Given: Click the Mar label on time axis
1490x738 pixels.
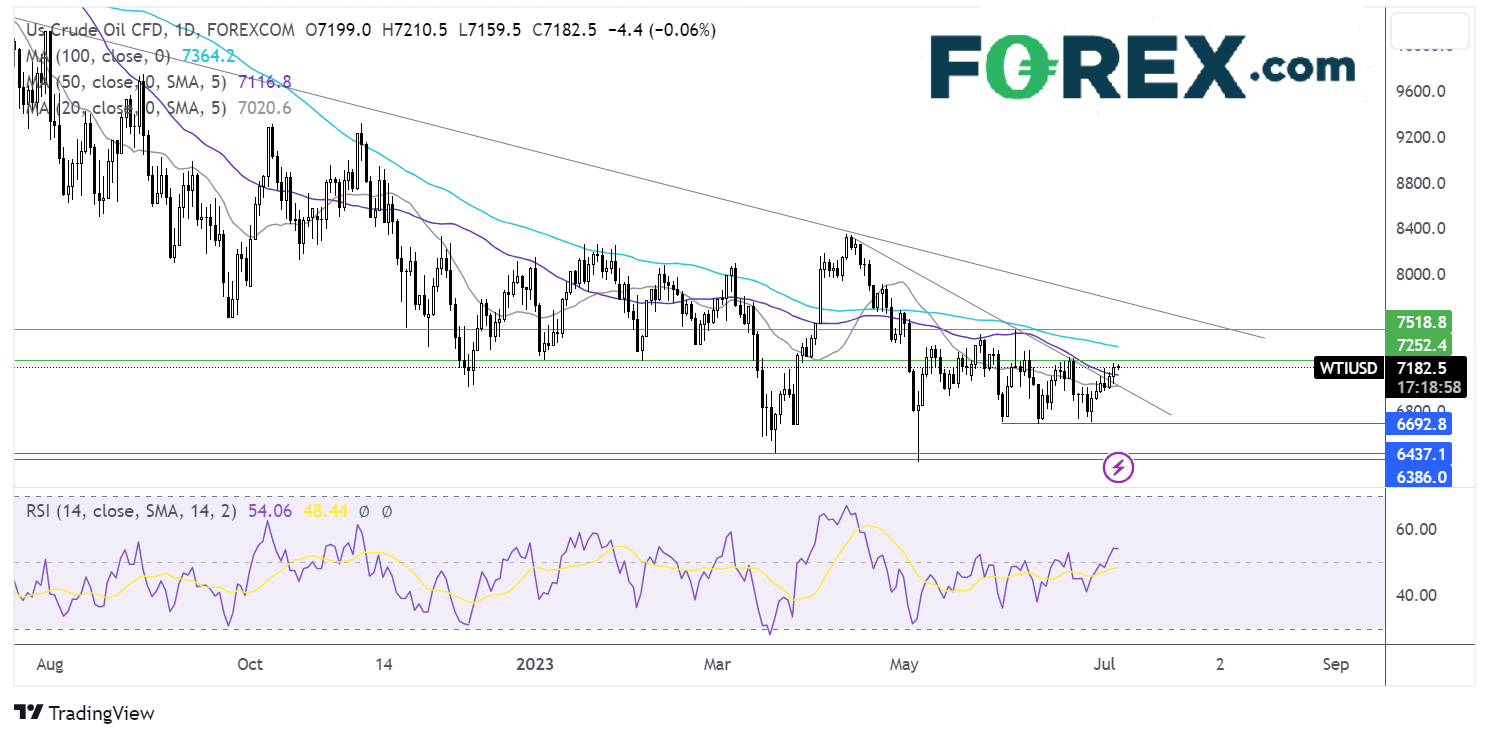Looking at the screenshot, I should click(x=717, y=664).
